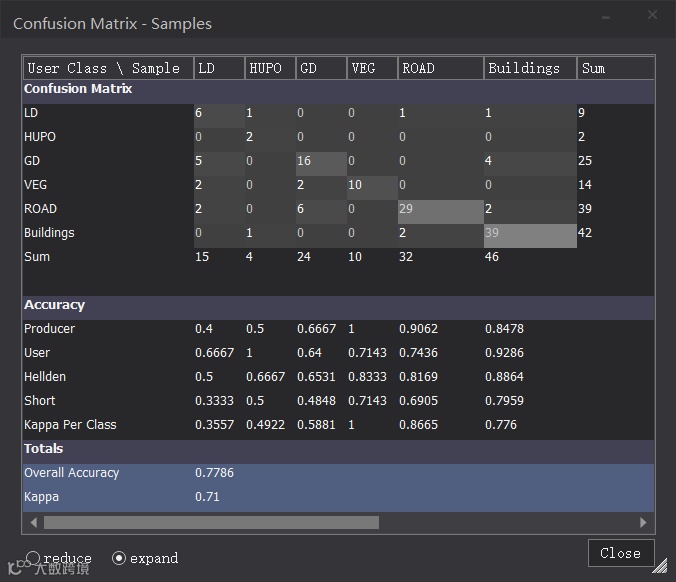Click Producer accuracy value 0.4
The width and height of the screenshot is (676, 582).
click(204, 329)
